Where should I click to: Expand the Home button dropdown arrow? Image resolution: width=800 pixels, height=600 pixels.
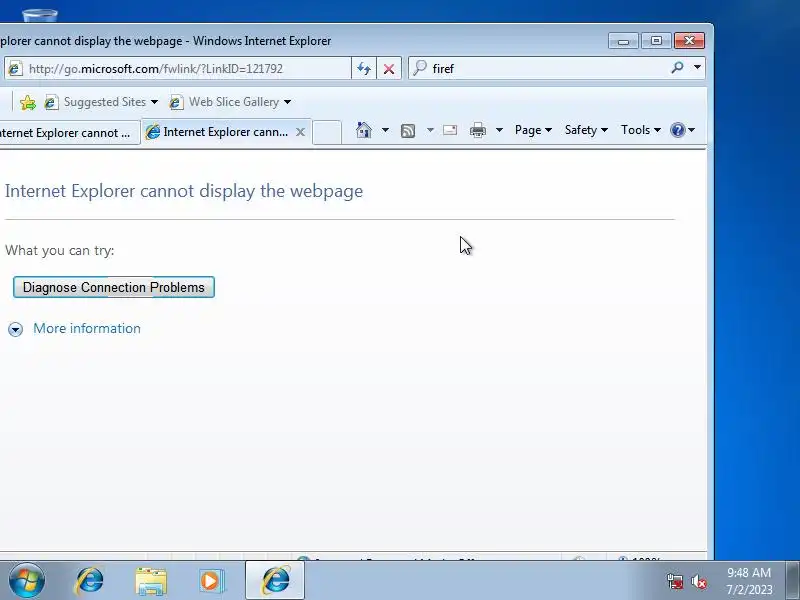point(385,130)
